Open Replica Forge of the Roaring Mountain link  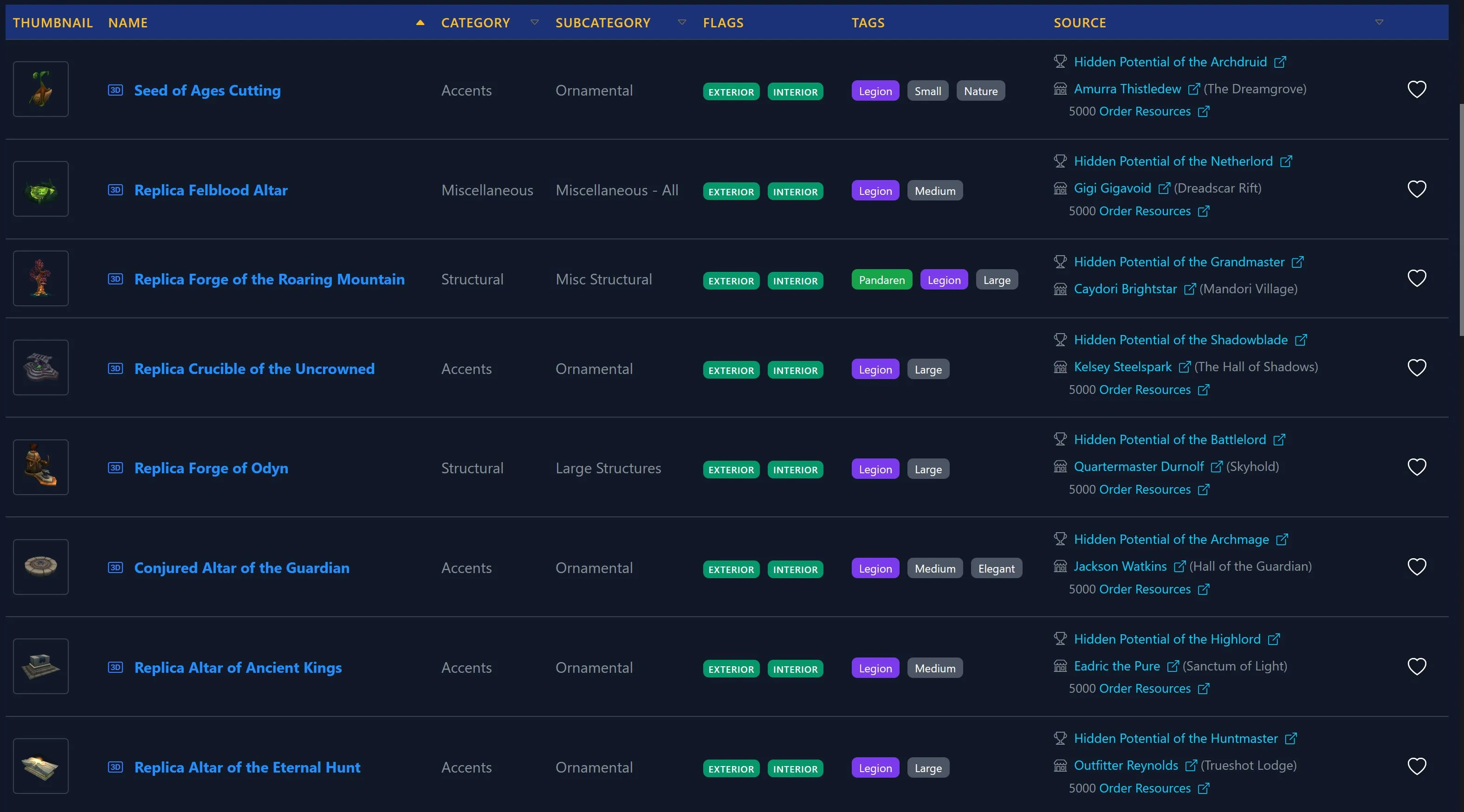(269, 279)
